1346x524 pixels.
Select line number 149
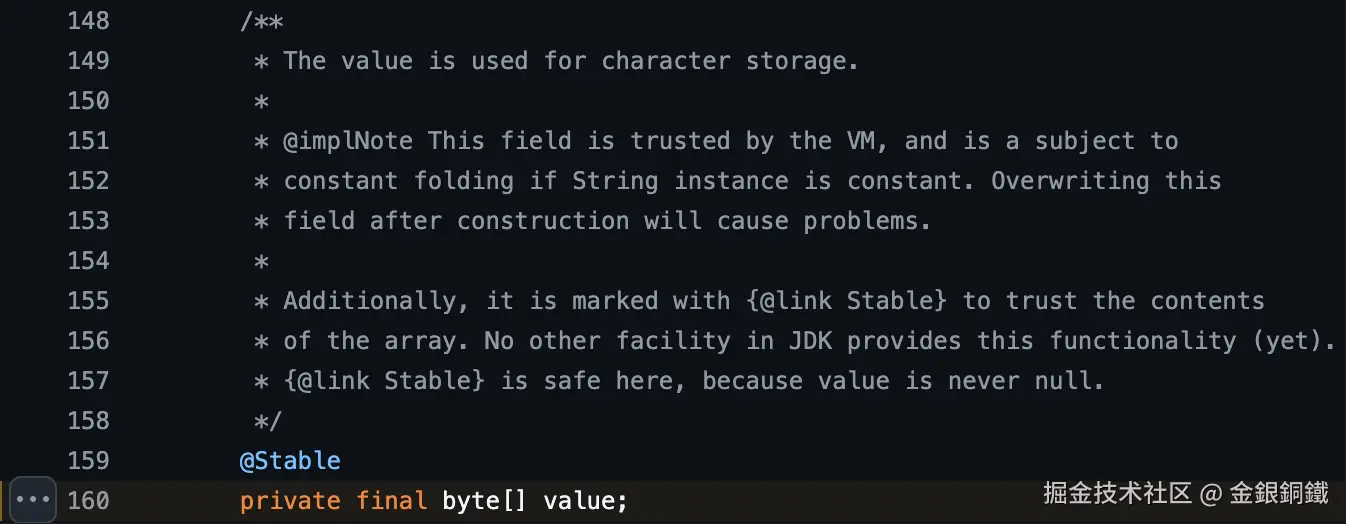coord(88,61)
